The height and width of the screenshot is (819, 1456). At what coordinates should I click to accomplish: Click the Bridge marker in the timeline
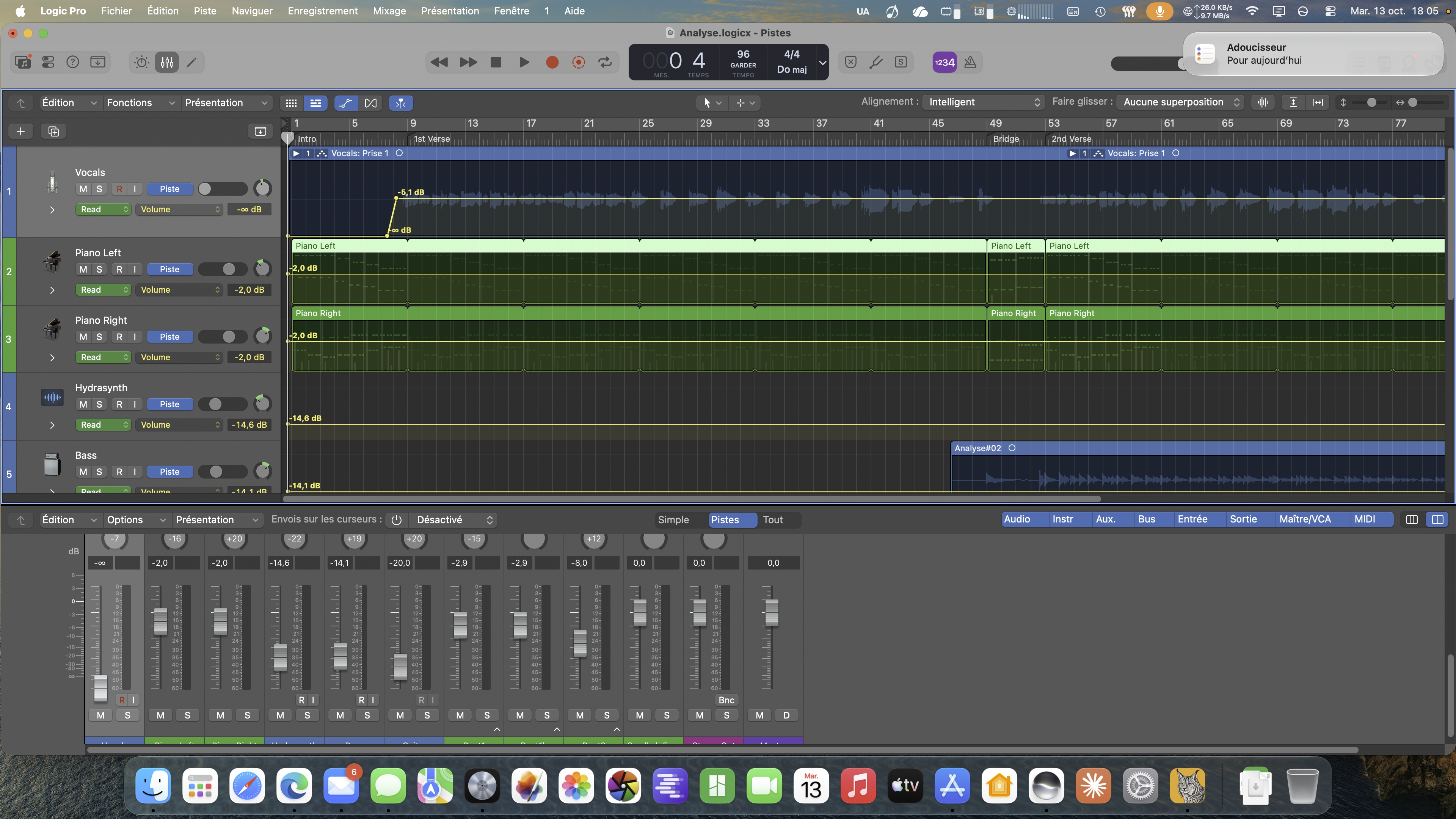pyautogui.click(x=1006, y=139)
